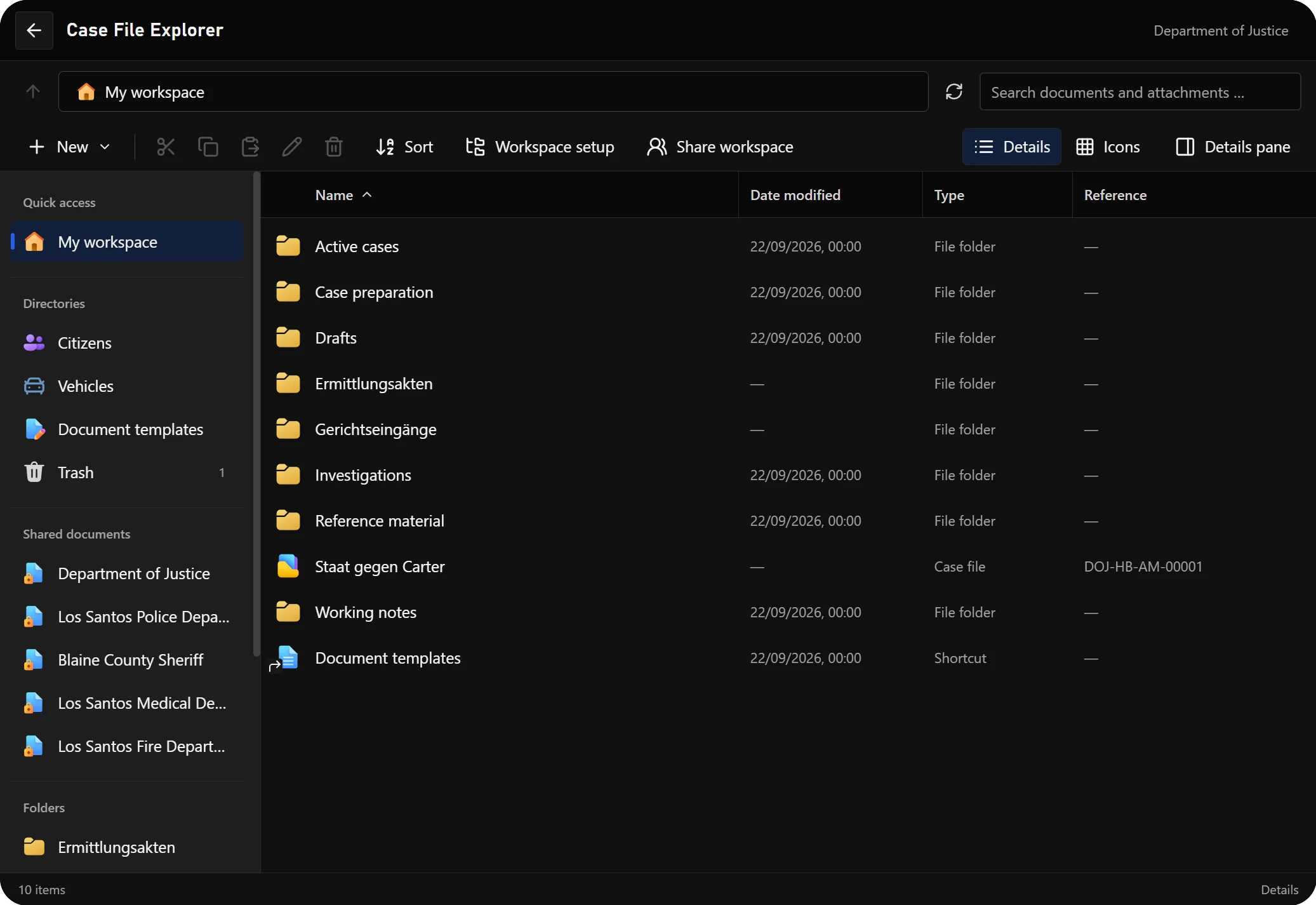Screen dimensions: 1316x905
Task: Select the Investigations folder icon
Action: point(288,474)
